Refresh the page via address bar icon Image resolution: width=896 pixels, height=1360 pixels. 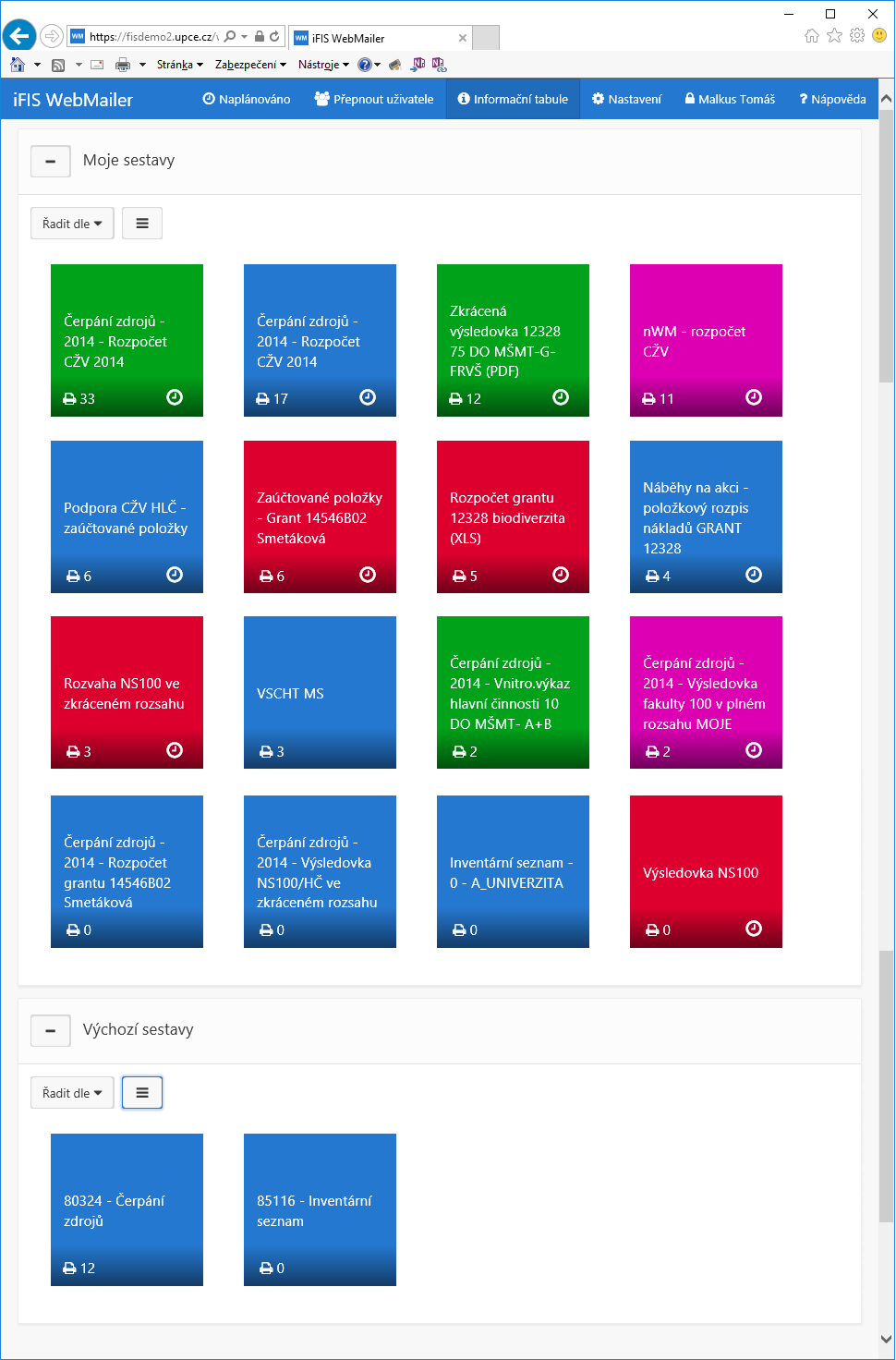(274, 37)
